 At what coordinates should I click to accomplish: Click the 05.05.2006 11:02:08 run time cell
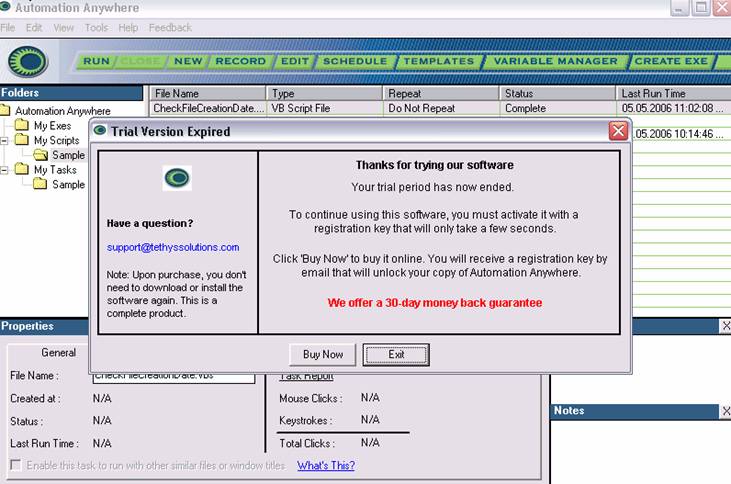click(674, 108)
